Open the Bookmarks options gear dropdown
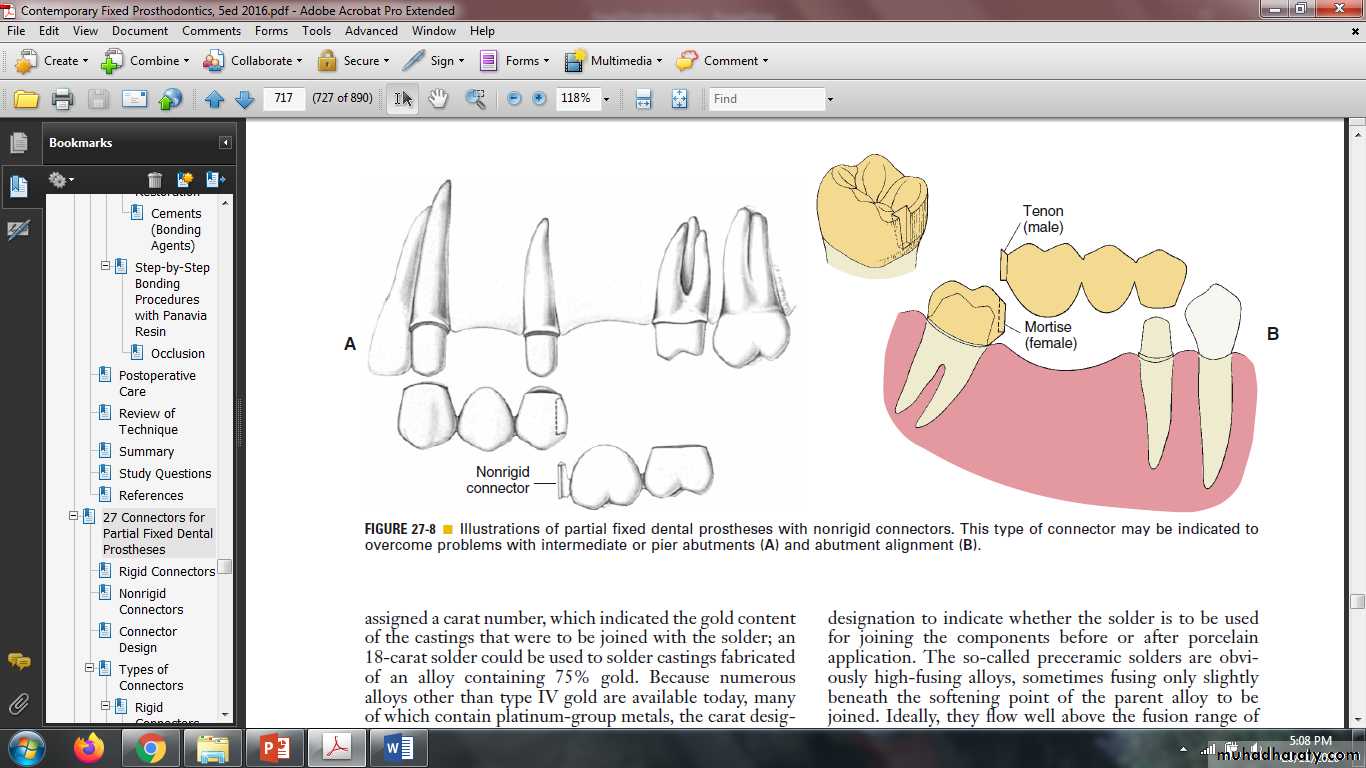The width and height of the screenshot is (1366, 768). [x=61, y=180]
